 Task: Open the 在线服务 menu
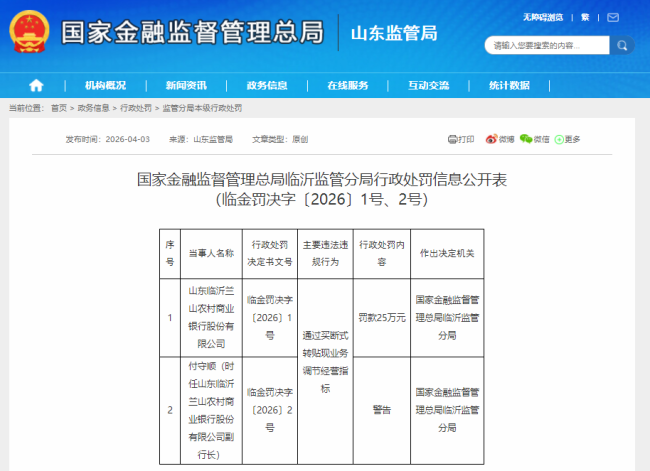point(348,85)
